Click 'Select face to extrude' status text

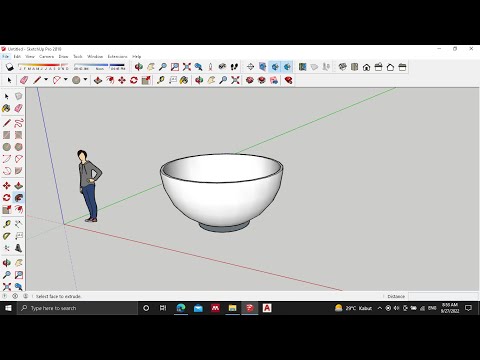[x=59, y=296]
